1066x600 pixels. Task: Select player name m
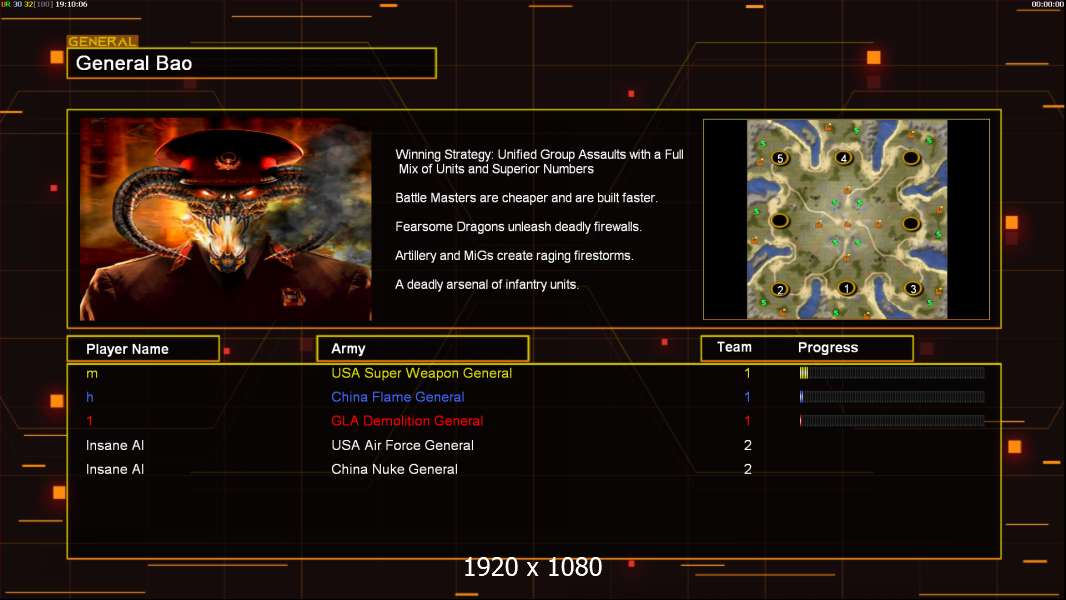click(x=92, y=374)
